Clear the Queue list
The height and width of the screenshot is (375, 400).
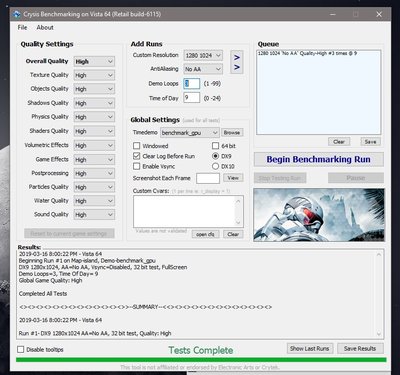(x=339, y=142)
